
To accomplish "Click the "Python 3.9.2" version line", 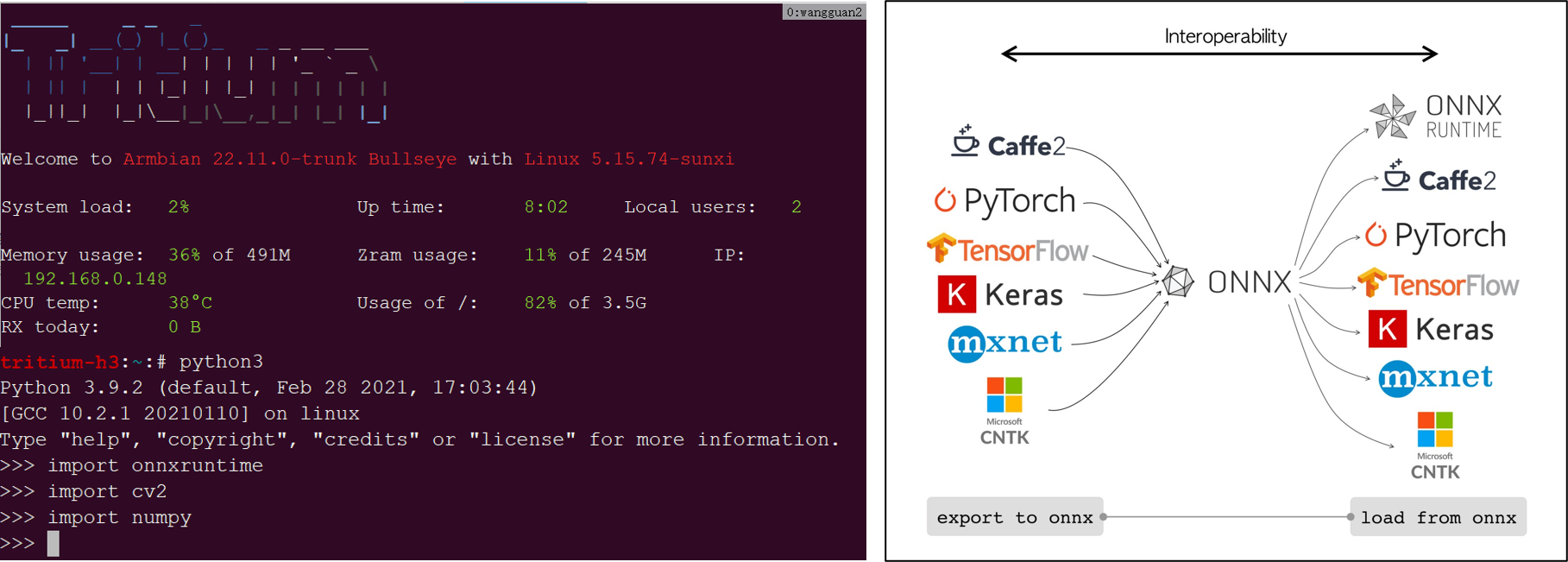I will coord(268,388).
